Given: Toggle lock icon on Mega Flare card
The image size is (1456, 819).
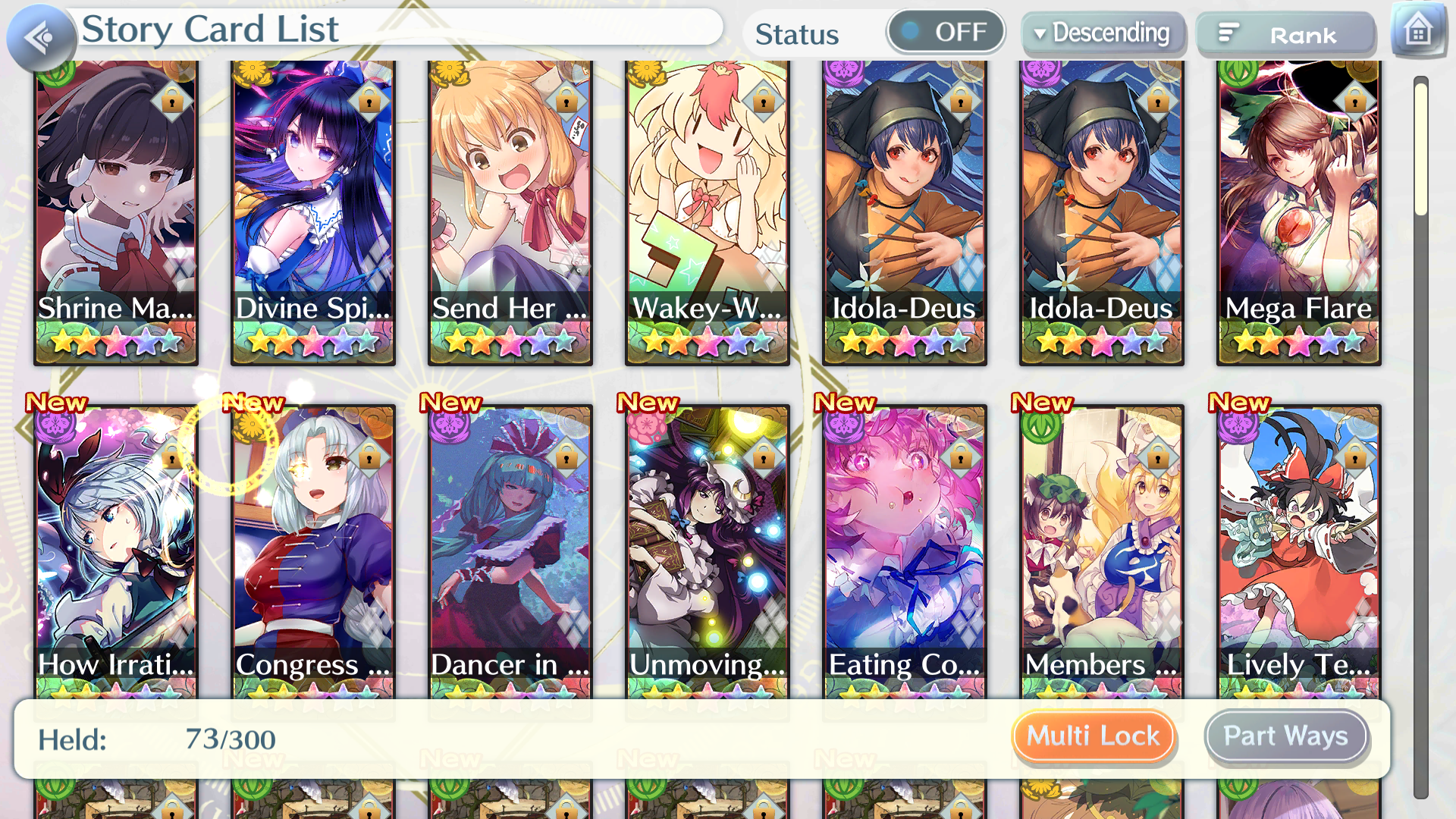Looking at the screenshot, I should 1355,100.
